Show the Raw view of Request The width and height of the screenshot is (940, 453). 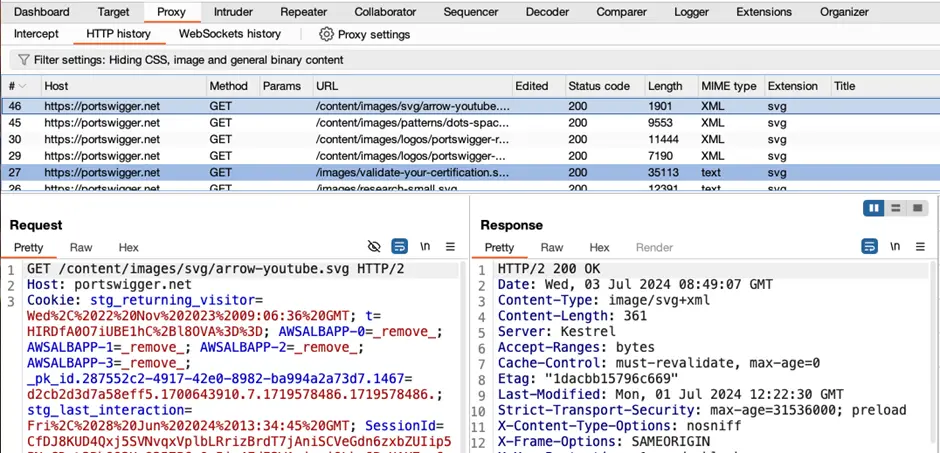coord(81,247)
